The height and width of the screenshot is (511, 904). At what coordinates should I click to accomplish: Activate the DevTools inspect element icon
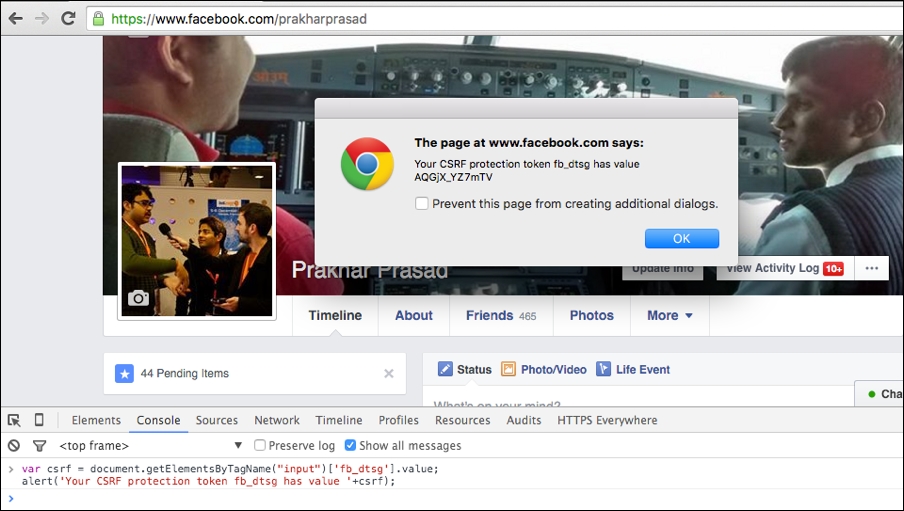(14, 420)
